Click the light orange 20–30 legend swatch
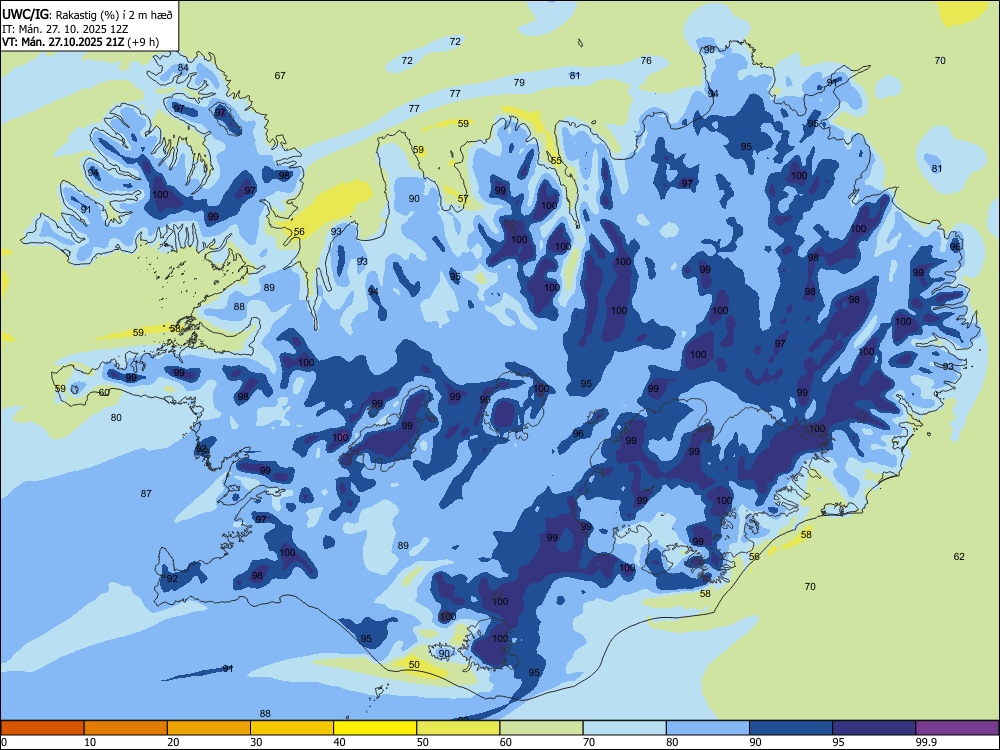The width and height of the screenshot is (1000, 750). pos(209,728)
